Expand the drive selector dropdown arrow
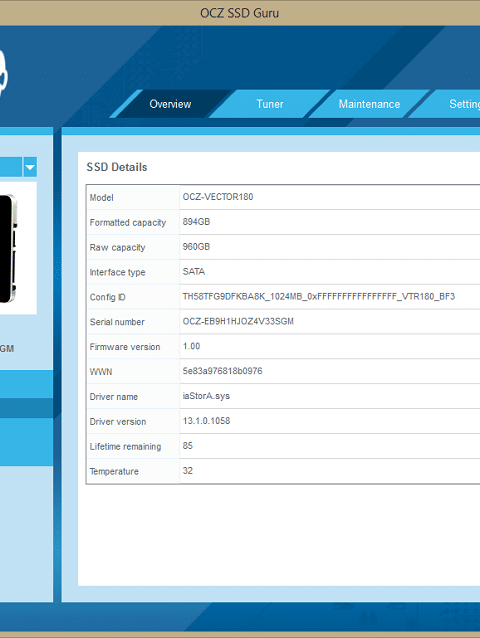Screen dimensions: 480x638 [x=30, y=167]
